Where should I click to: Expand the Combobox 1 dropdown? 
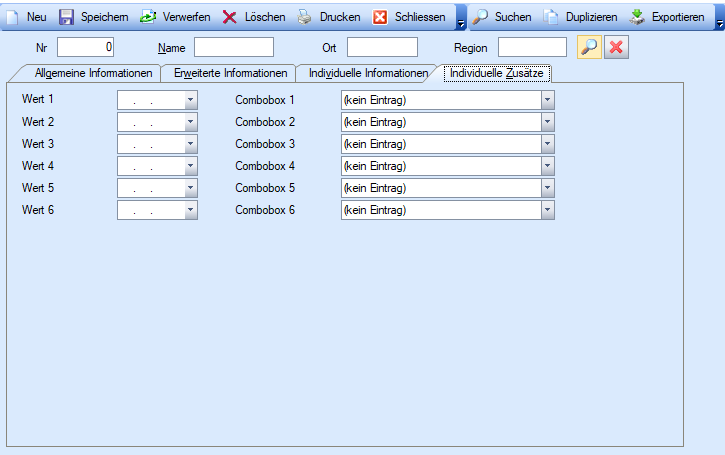point(547,100)
